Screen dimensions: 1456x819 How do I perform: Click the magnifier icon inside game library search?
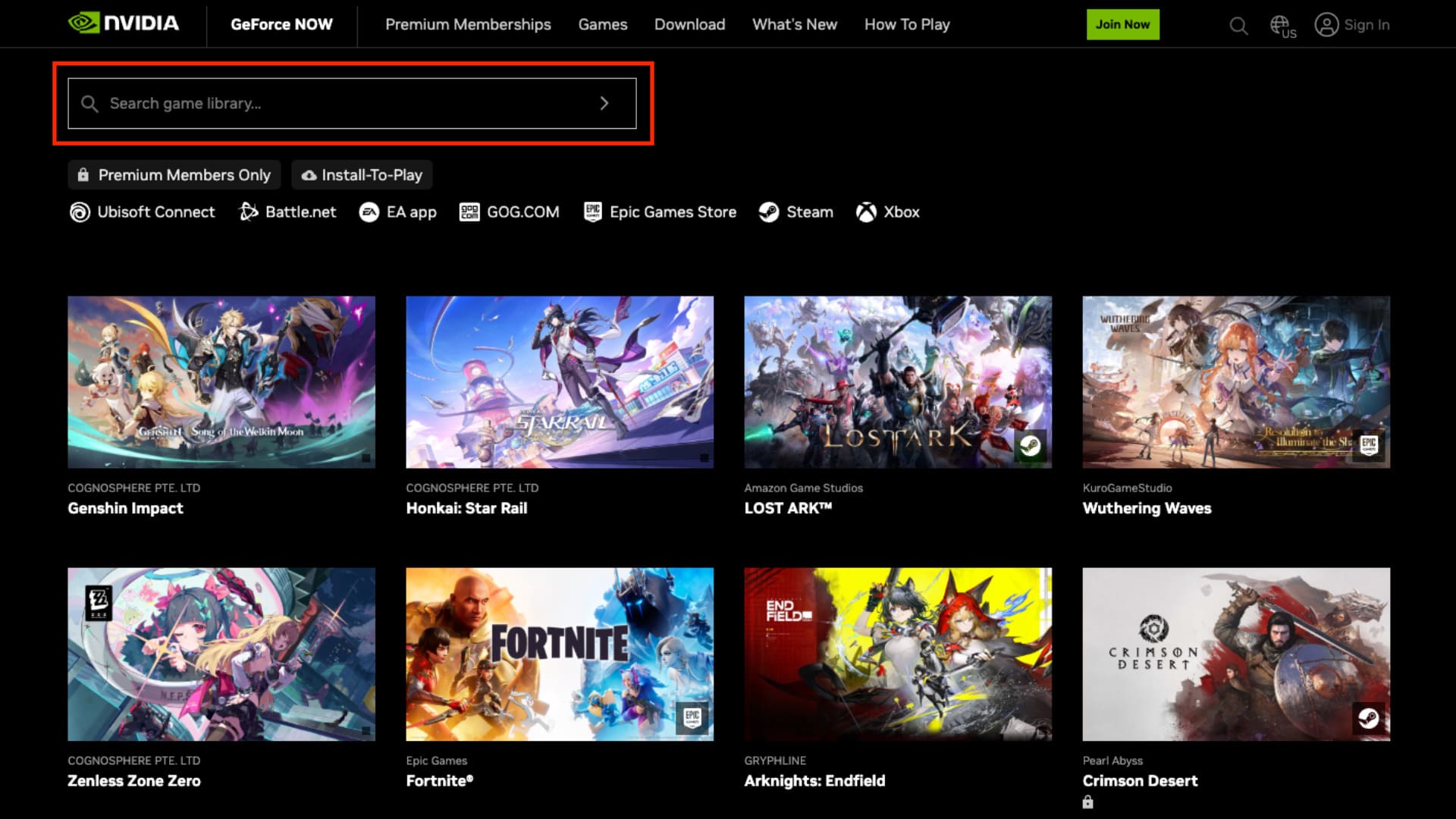point(89,104)
